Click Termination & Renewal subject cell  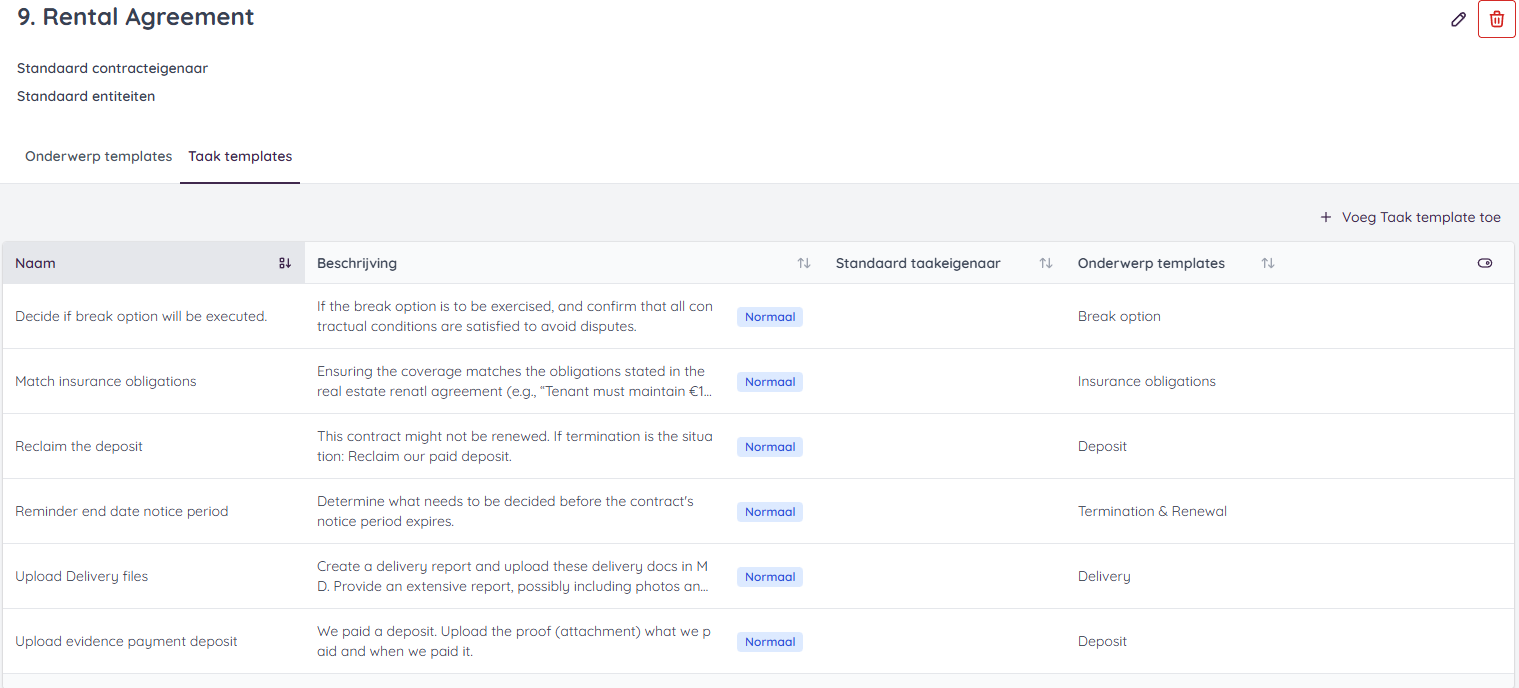click(1152, 511)
